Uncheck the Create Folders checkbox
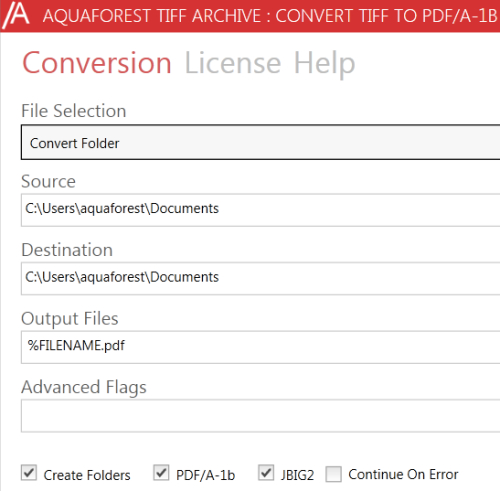 29,473
